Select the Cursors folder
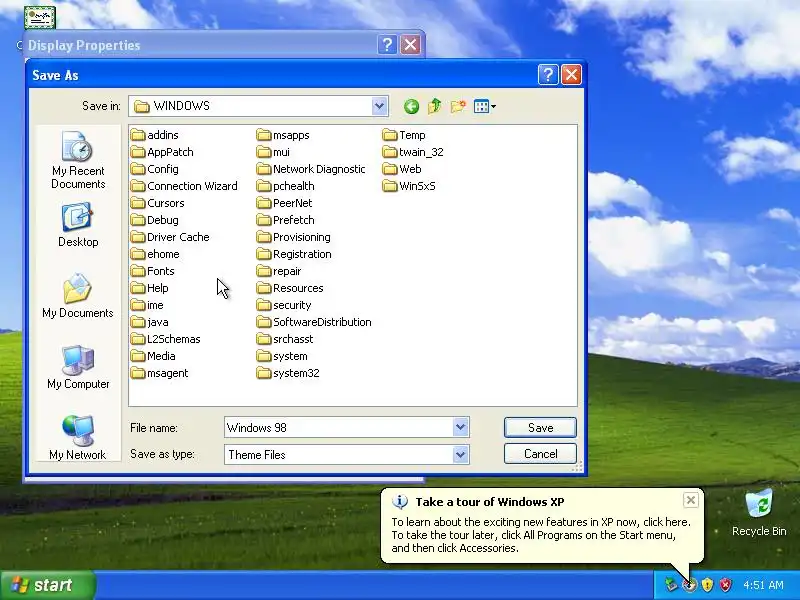The height and width of the screenshot is (600, 800). (157, 203)
